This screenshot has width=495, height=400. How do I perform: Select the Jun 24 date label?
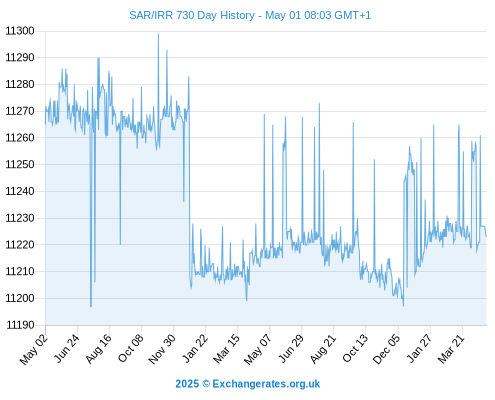tap(67, 348)
